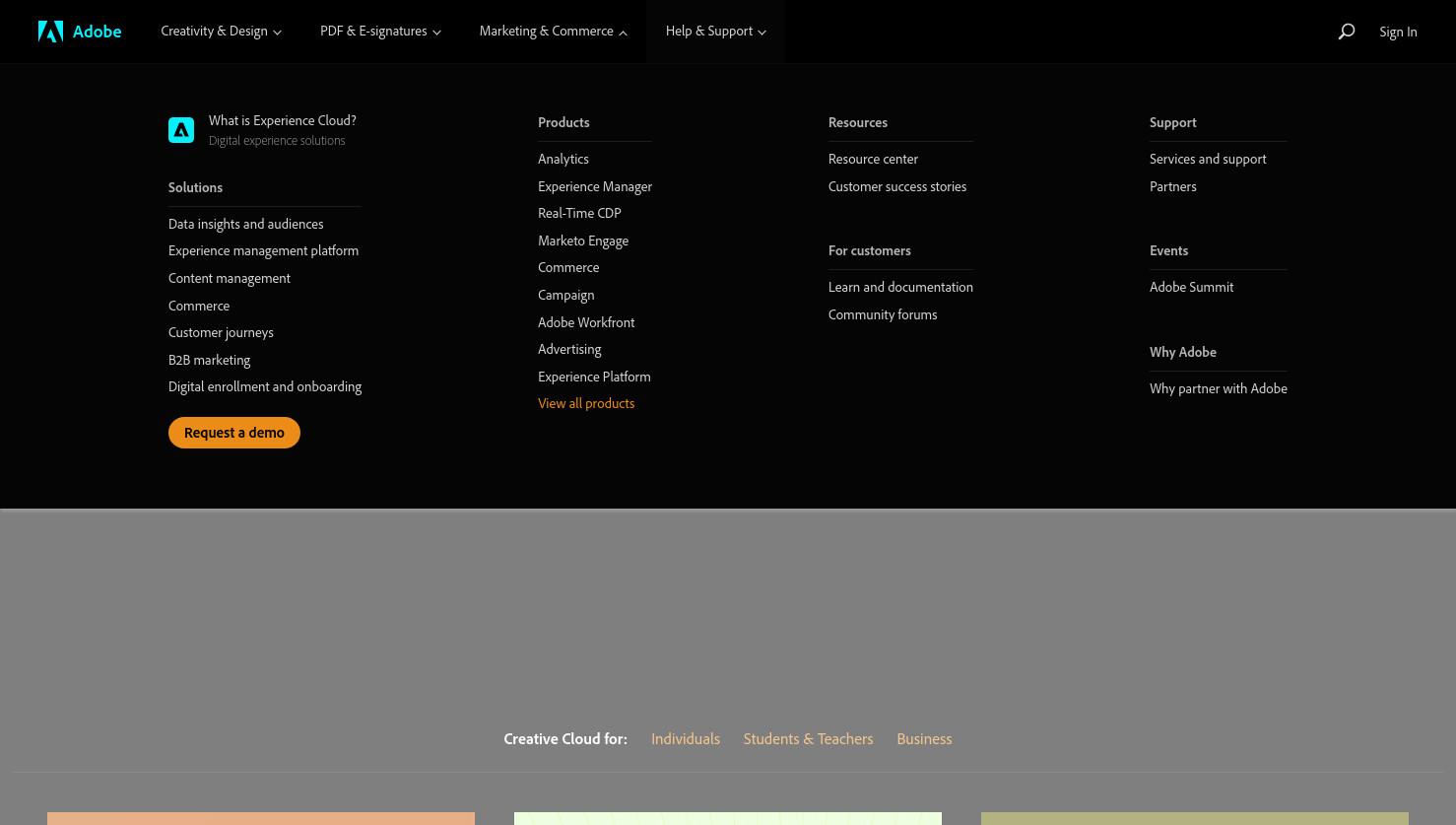Image resolution: width=1456 pixels, height=825 pixels.
Task: Open Customer success stories
Action: point(897,186)
